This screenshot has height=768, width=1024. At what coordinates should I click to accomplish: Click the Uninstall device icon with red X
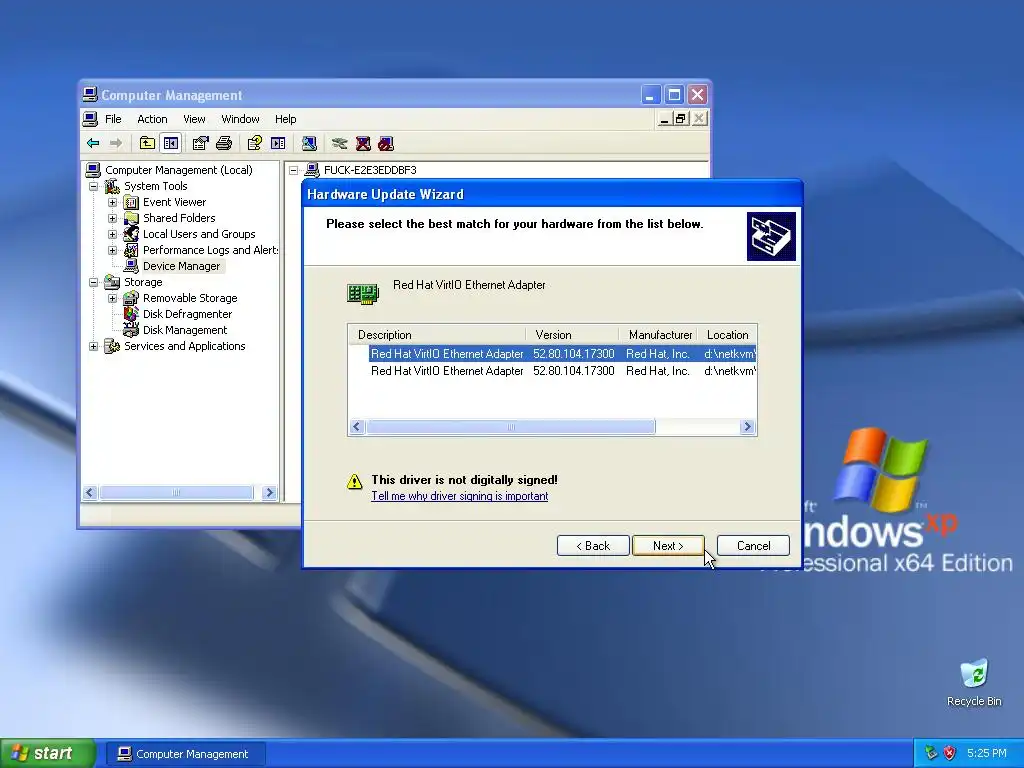click(x=363, y=143)
